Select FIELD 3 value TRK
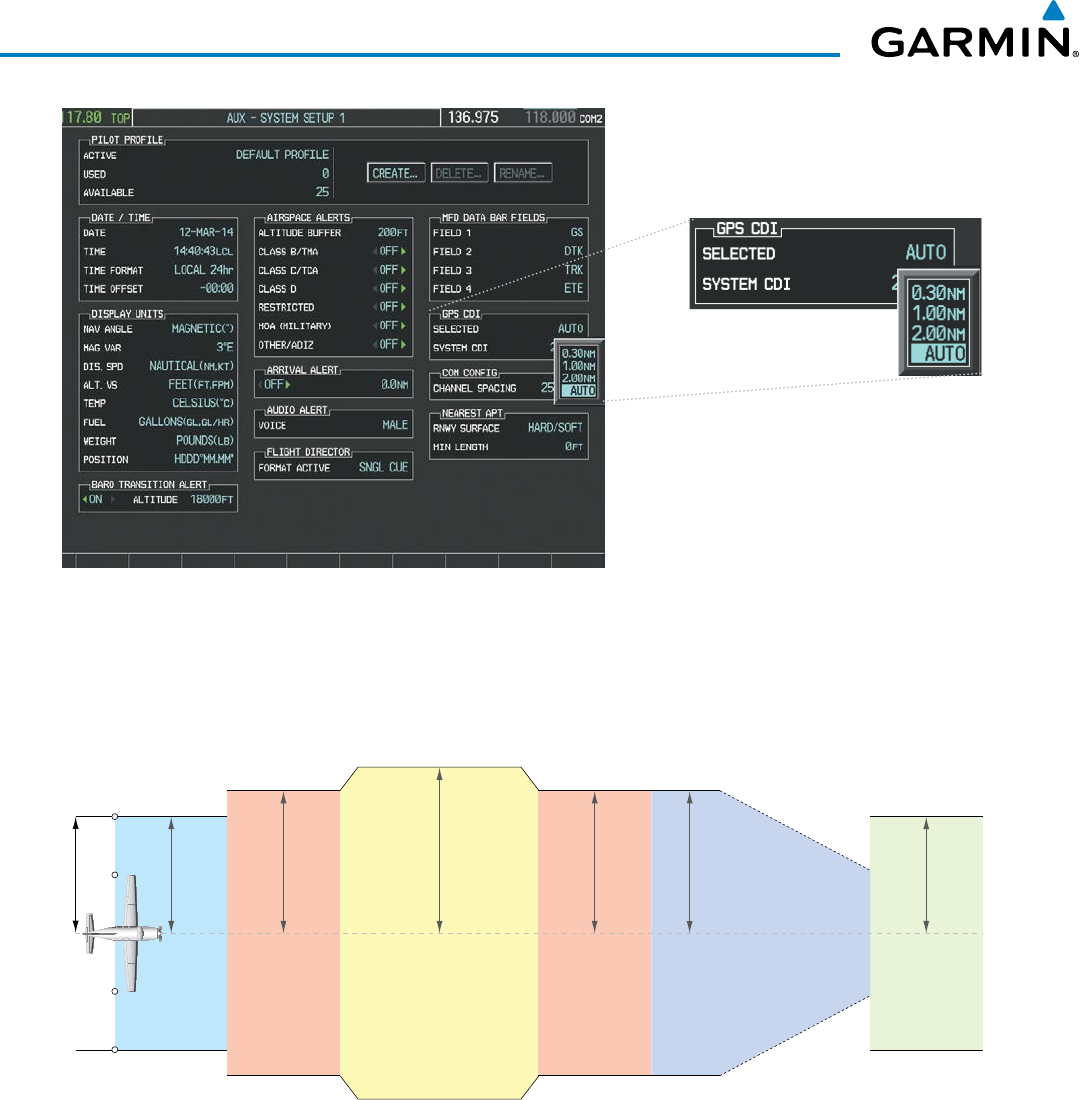The image size is (1080, 1100). [573, 270]
